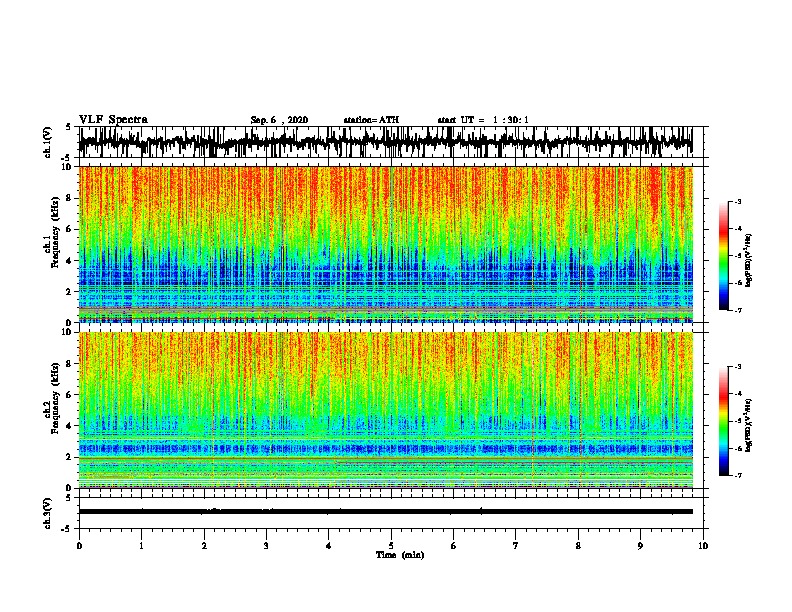Image resolution: width=792 pixels, height=612 pixels.
Task: Click the -3 label on ch.2 colorbar
Action: coord(737,367)
